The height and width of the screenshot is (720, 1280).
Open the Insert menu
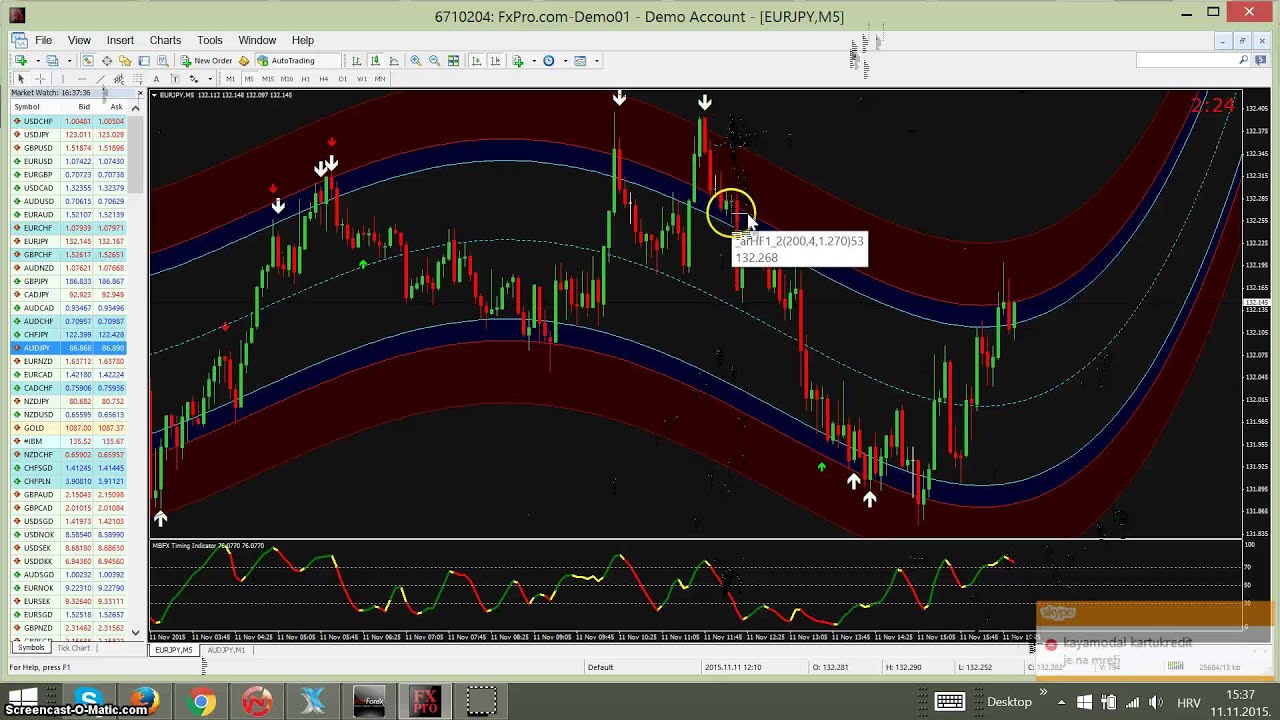[120, 40]
